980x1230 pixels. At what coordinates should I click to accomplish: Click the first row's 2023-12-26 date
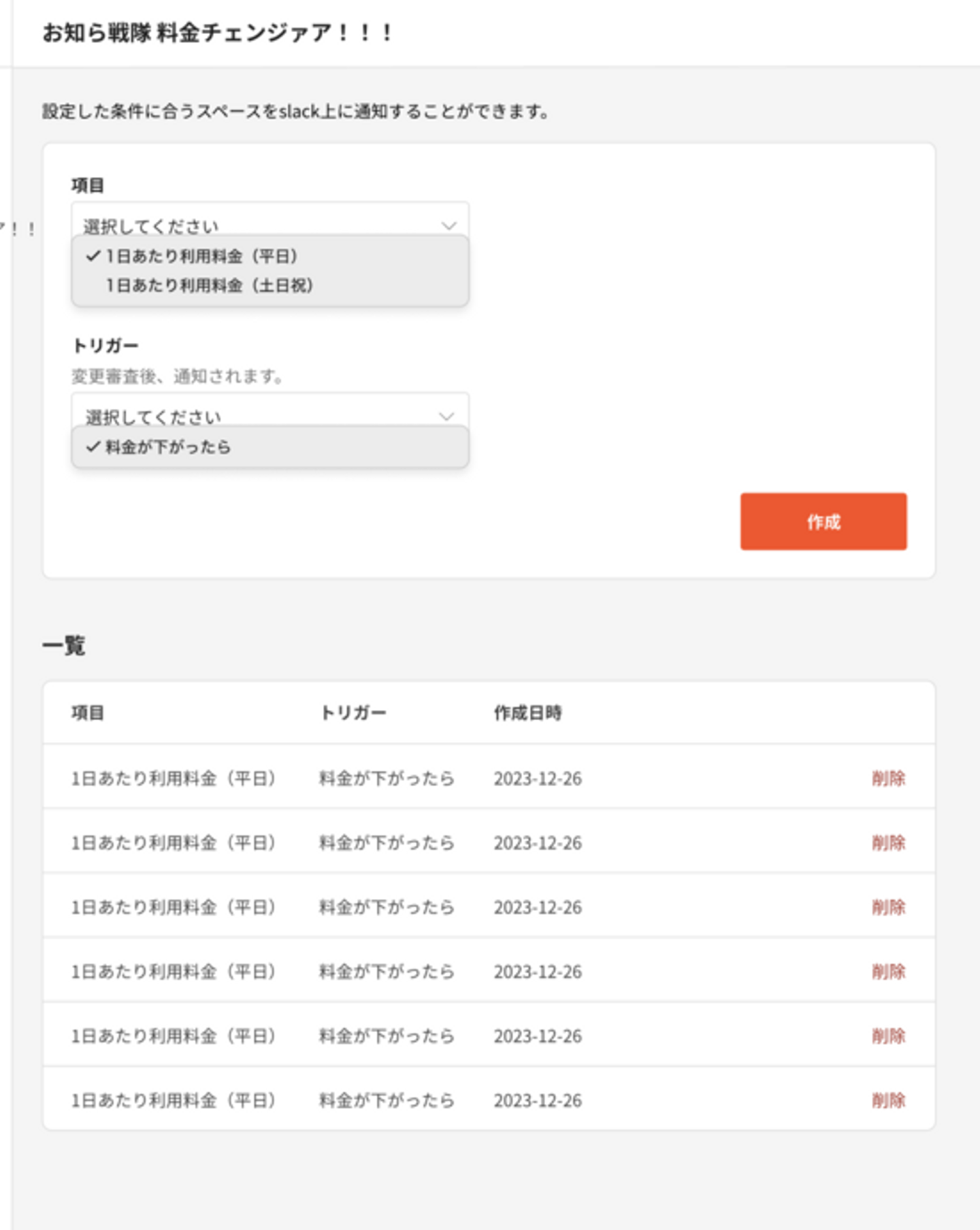pos(538,778)
